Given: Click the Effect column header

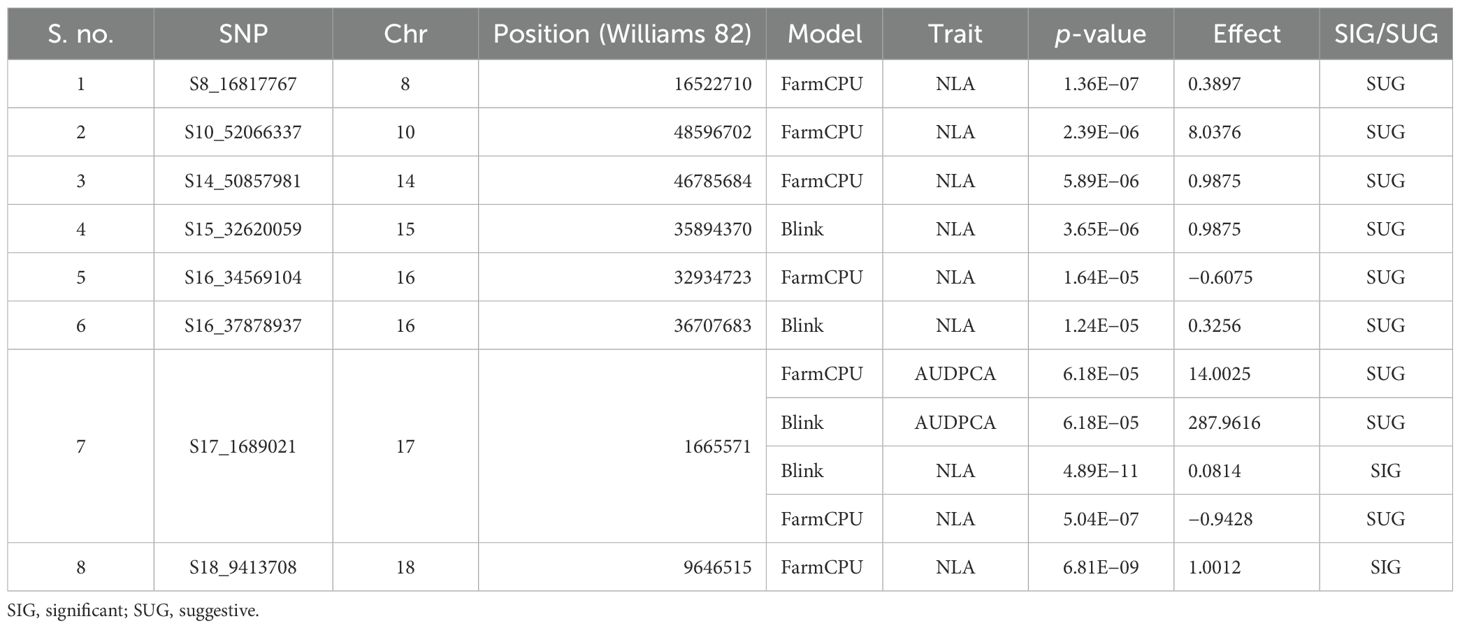Looking at the screenshot, I should pos(1246,35).
